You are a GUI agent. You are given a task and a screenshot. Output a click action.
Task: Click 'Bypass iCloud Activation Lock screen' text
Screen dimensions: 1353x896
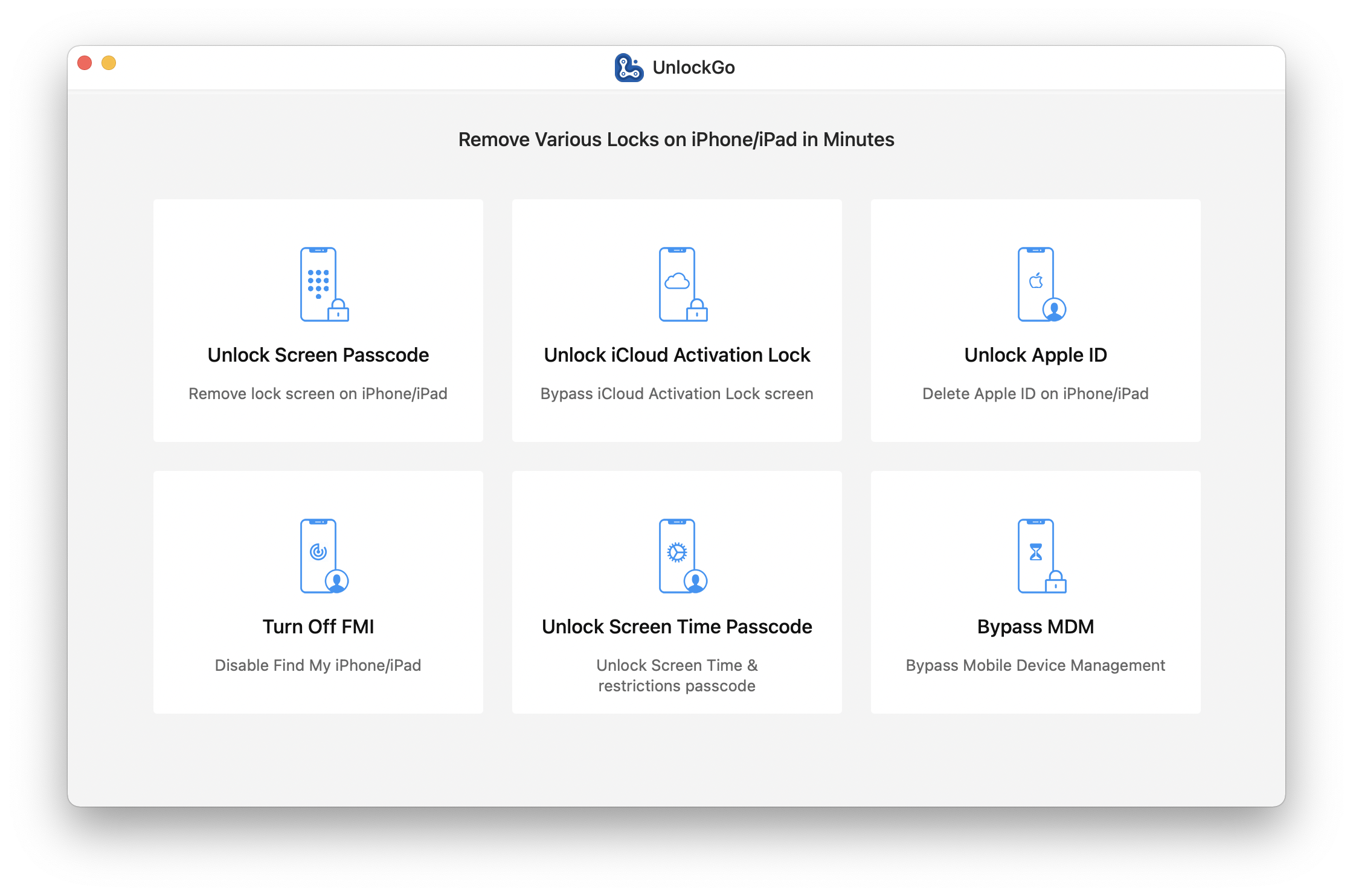pos(677,394)
